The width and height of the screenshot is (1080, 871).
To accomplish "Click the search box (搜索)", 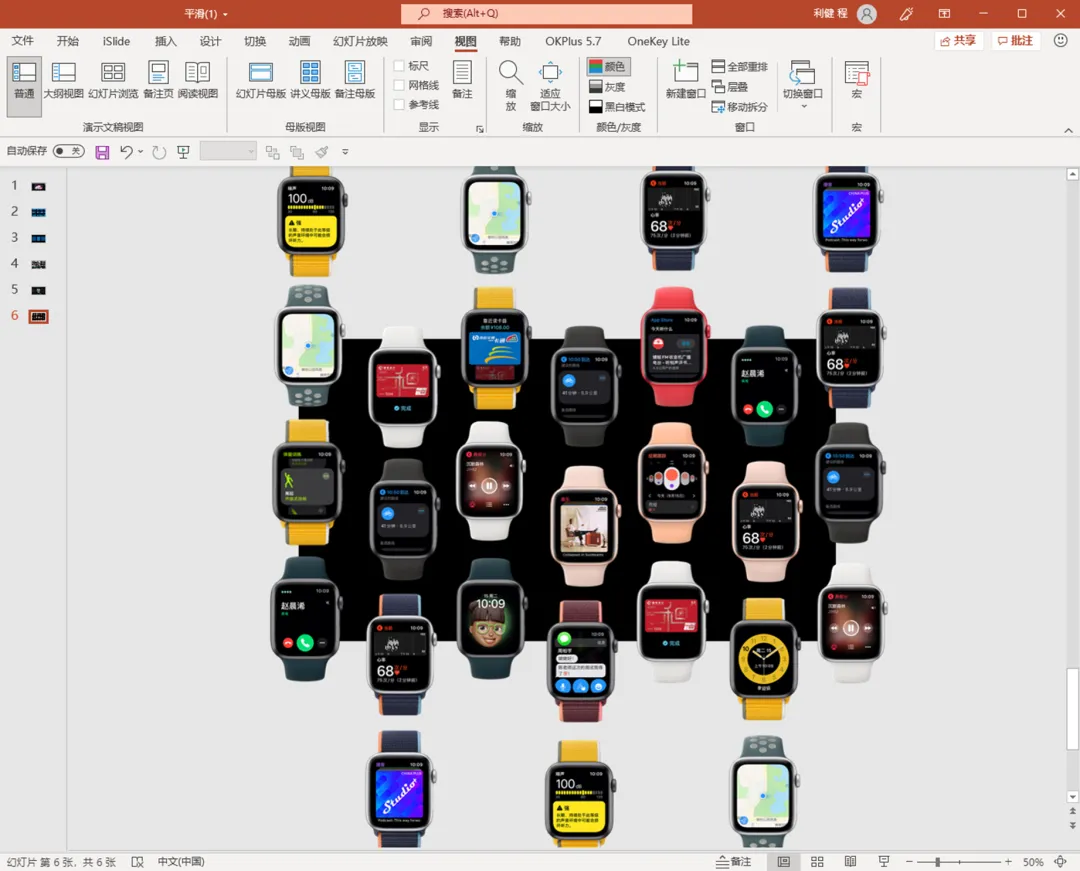I will pyautogui.click(x=547, y=14).
